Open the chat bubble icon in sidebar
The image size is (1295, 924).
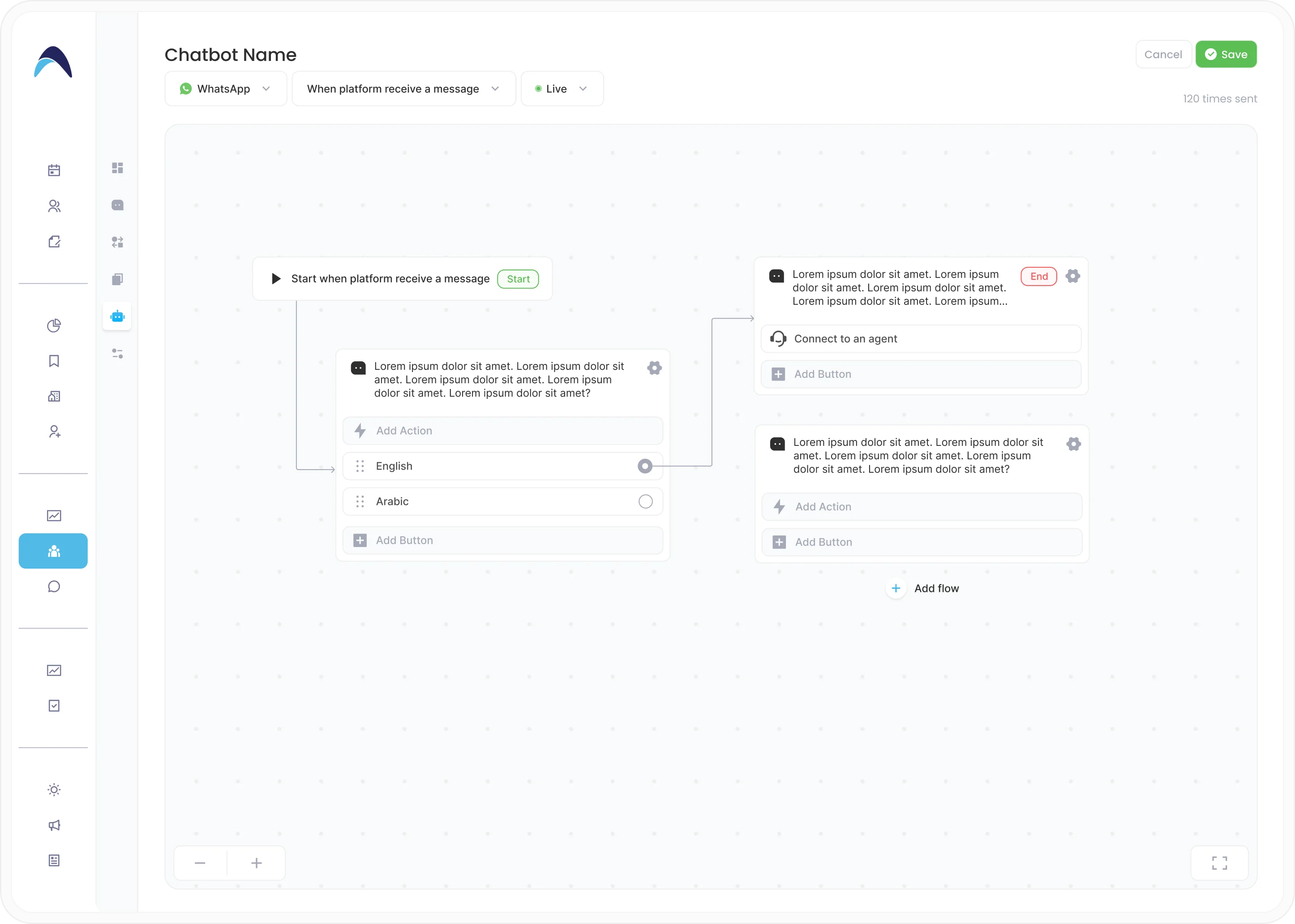(x=54, y=586)
